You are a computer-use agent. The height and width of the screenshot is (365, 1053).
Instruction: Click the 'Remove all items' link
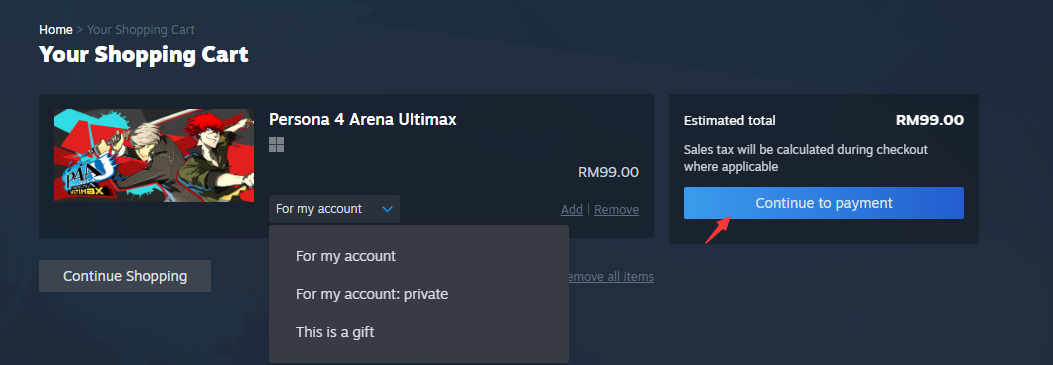click(609, 276)
